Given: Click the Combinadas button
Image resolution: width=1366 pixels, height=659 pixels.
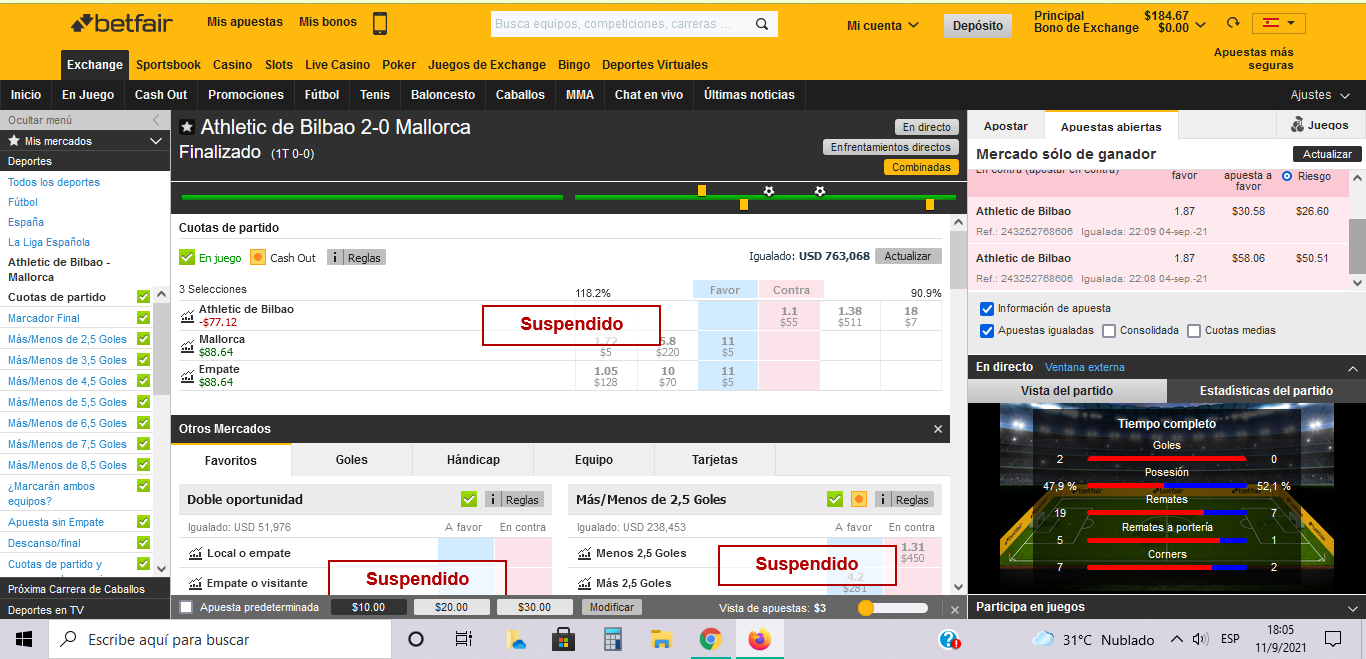Looking at the screenshot, I should (x=921, y=167).
